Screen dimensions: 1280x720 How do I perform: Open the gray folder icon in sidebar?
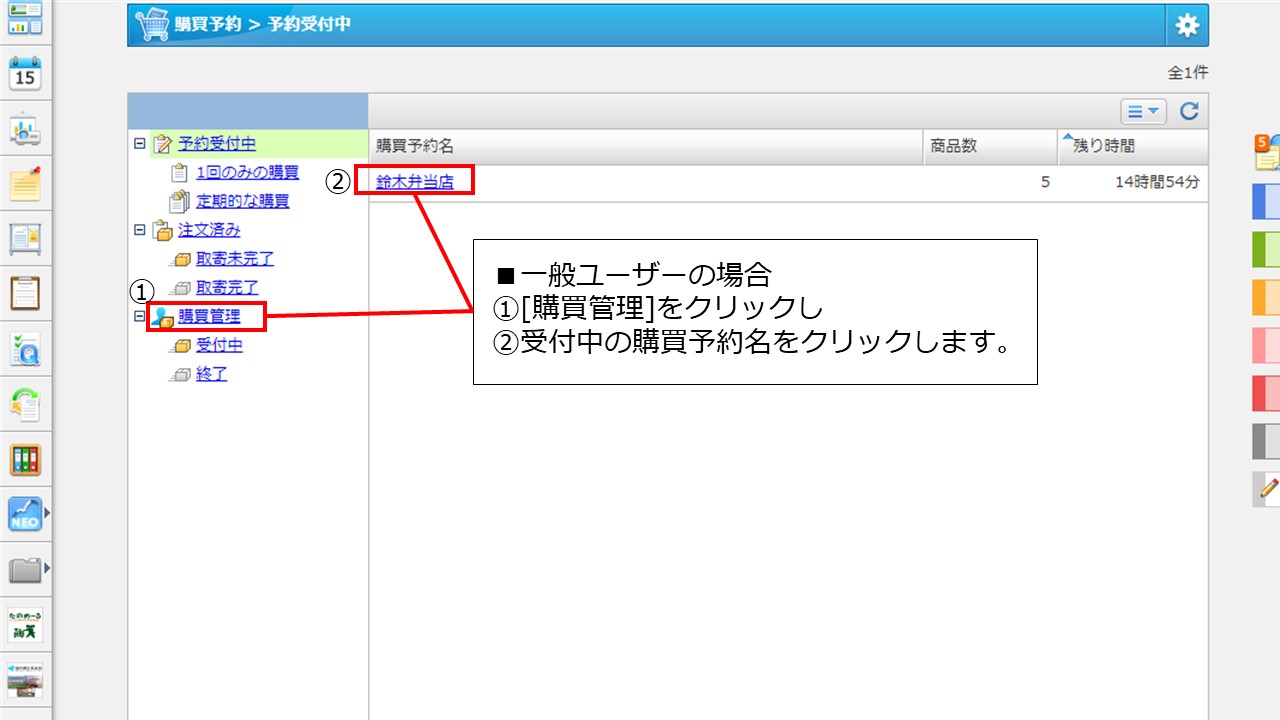(25, 570)
